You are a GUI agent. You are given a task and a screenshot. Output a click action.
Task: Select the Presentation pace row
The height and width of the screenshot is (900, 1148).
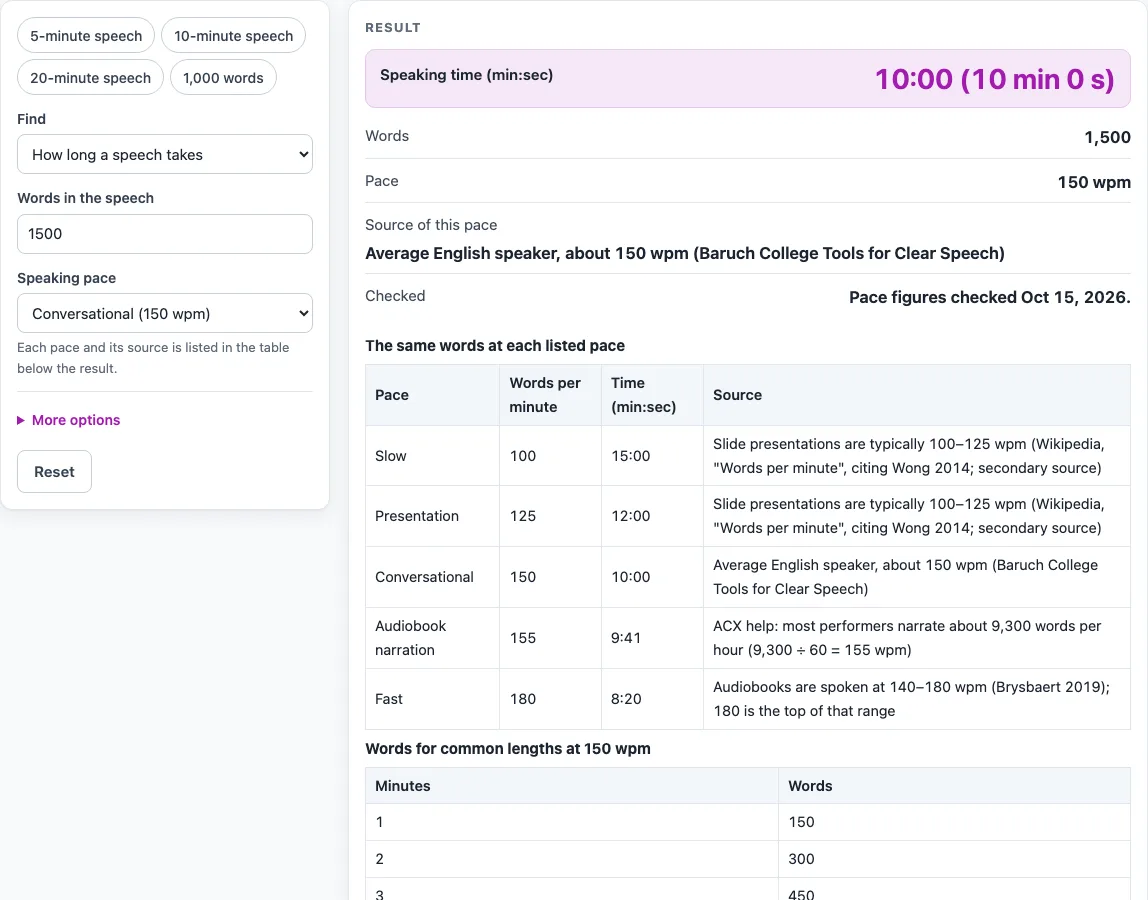point(748,516)
